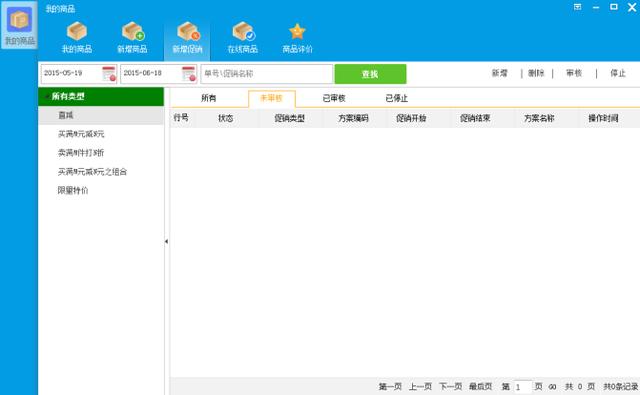
Task: Select 买满N元减X元 promotion type
Action: coord(81,134)
